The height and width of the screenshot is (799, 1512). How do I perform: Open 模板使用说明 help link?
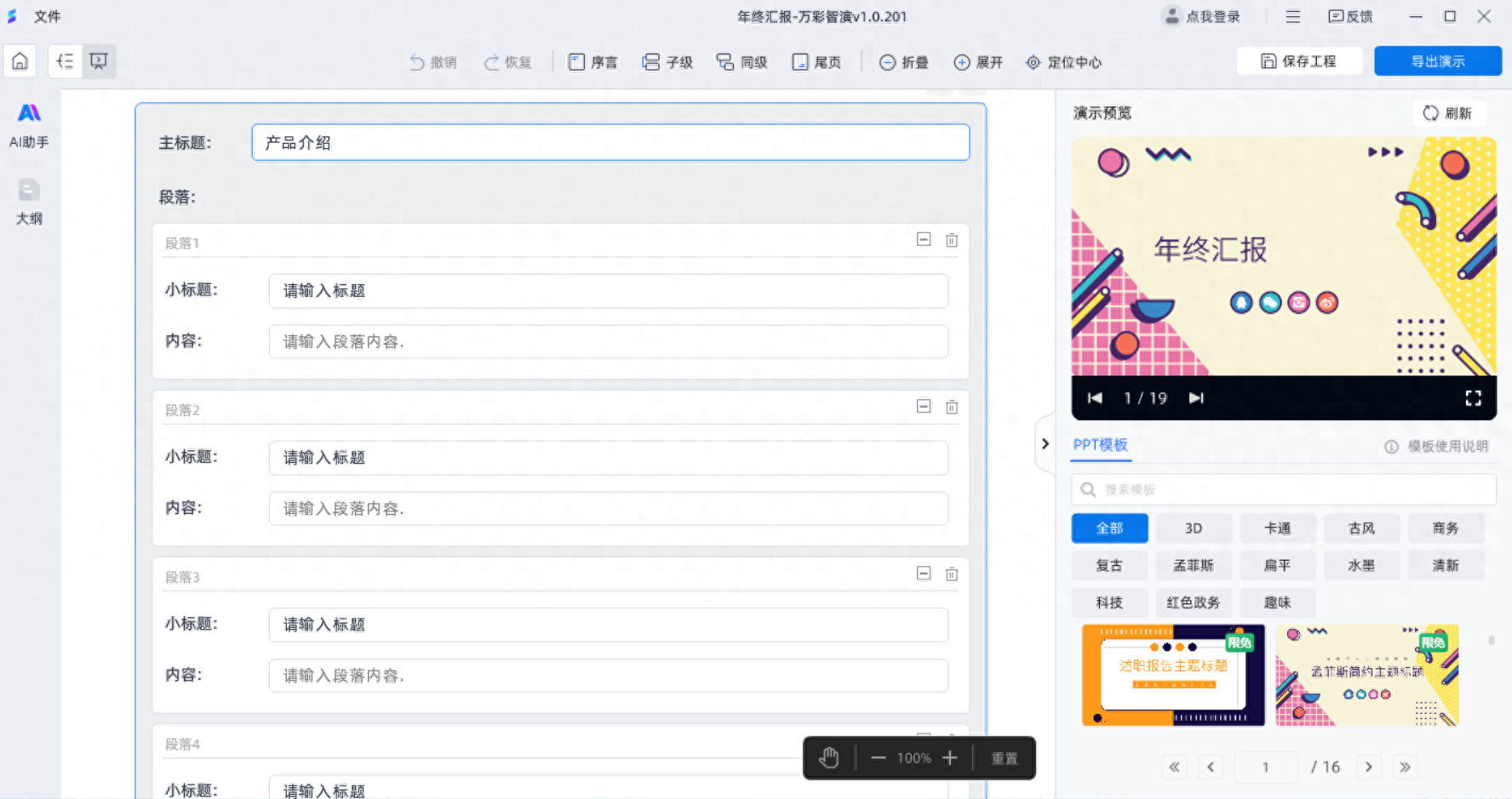point(1437,446)
